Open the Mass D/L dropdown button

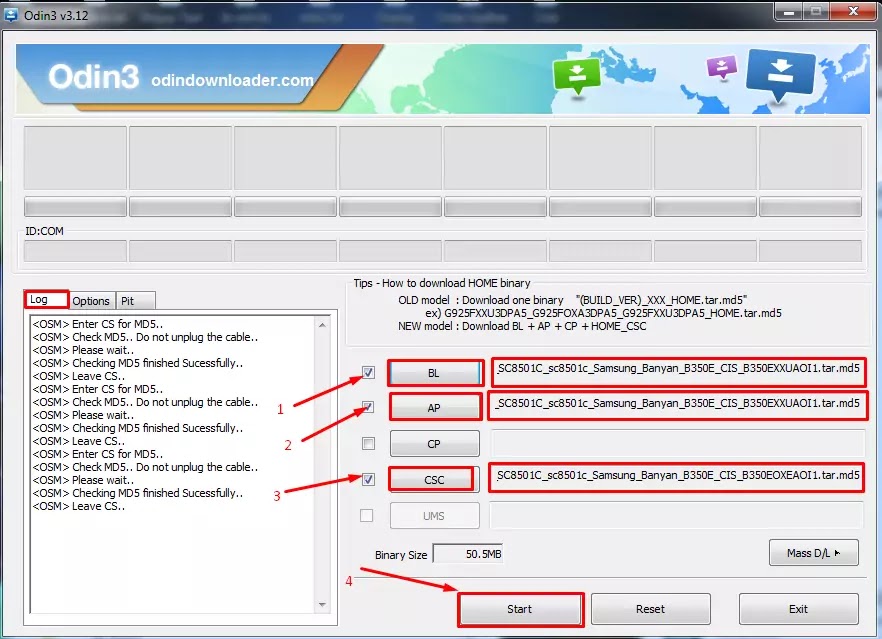[813, 553]
